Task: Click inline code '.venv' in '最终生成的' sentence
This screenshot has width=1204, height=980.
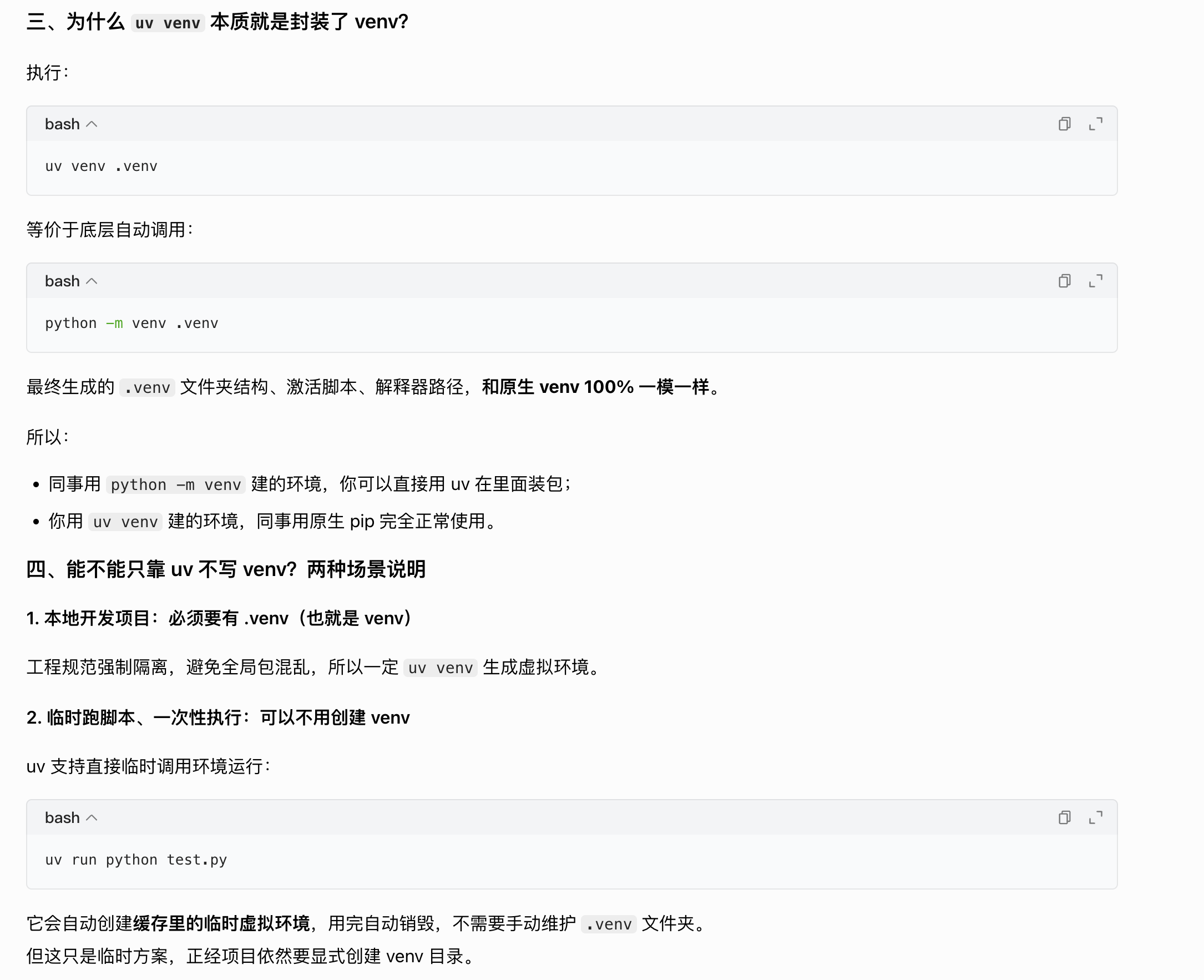Action: coord(148,388)
